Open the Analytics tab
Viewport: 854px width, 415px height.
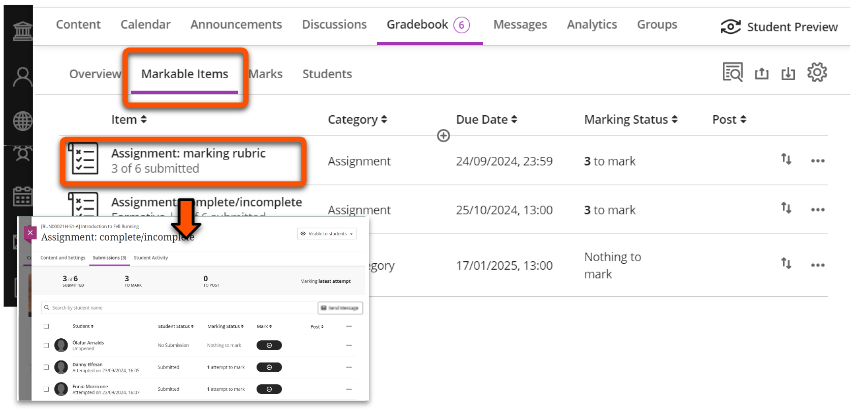[592, 25]
